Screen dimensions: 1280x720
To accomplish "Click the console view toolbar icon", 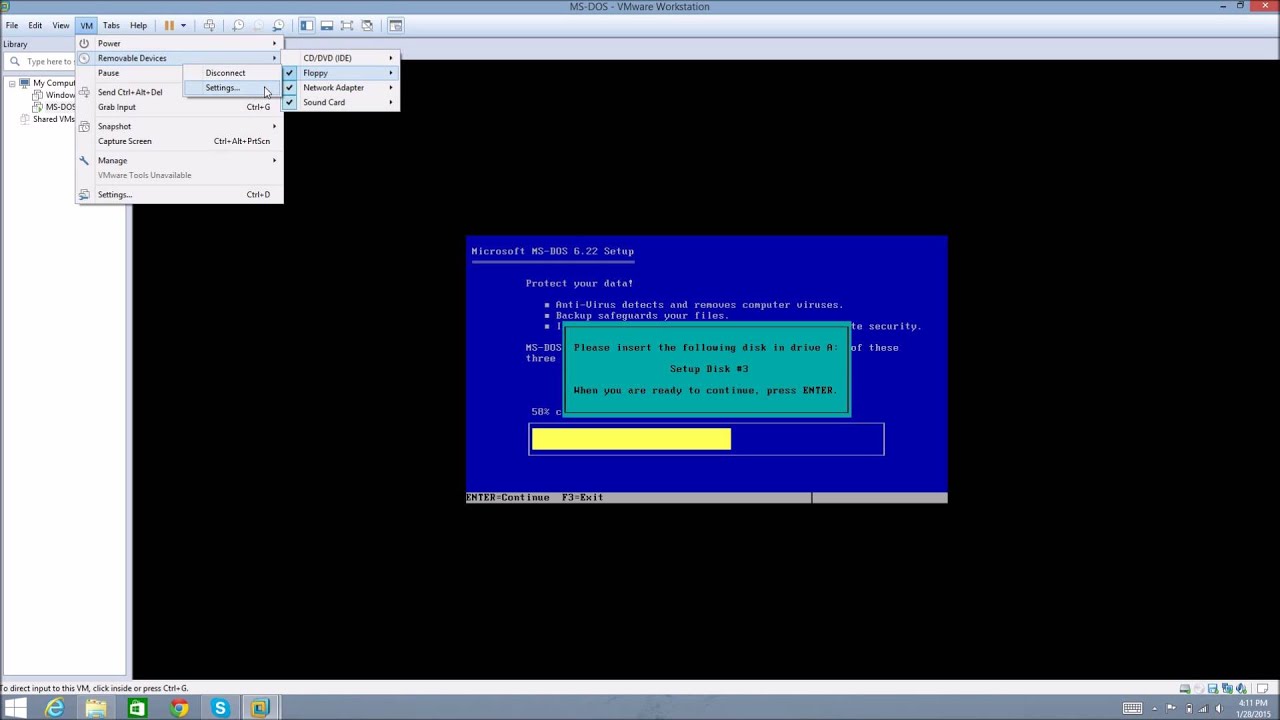I will pos(396,25).
